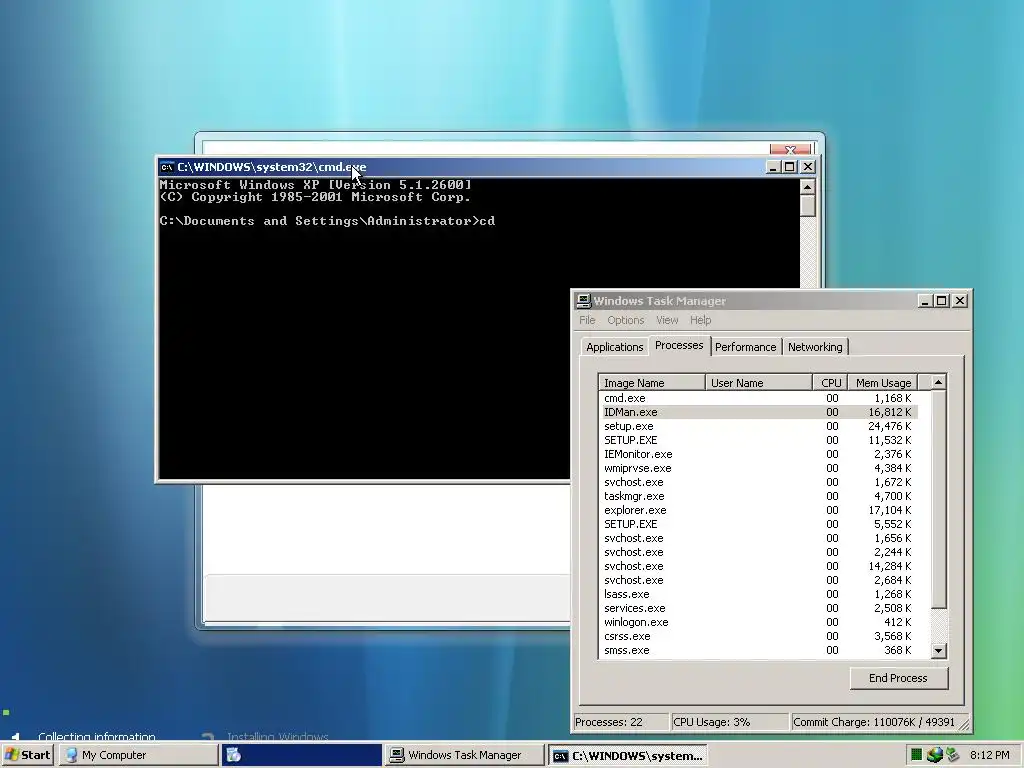
Task: Select wmiprvse.exe process row
Action: tap(758, 468)
